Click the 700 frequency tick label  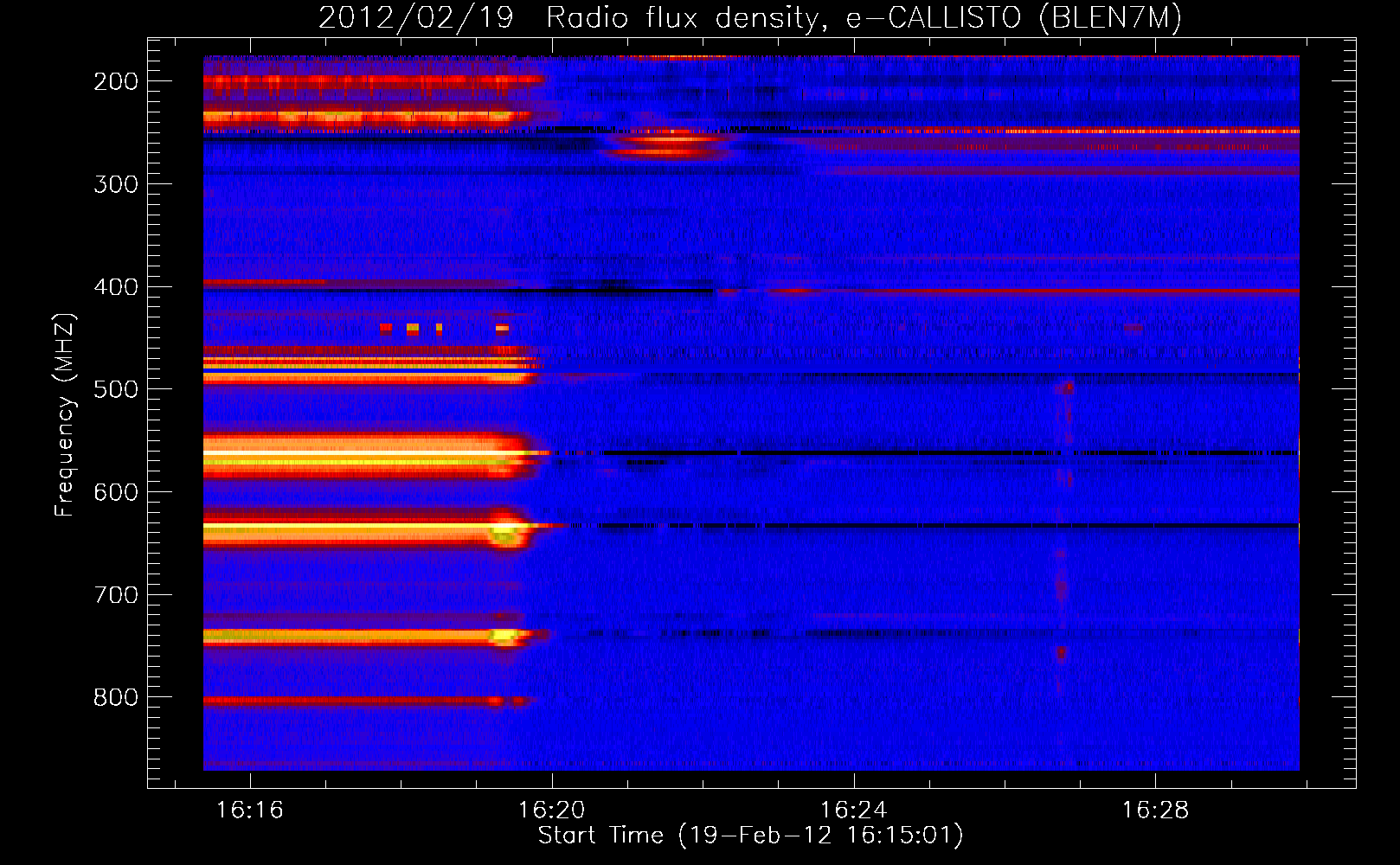pyautogui.click(x=116, y=595)
